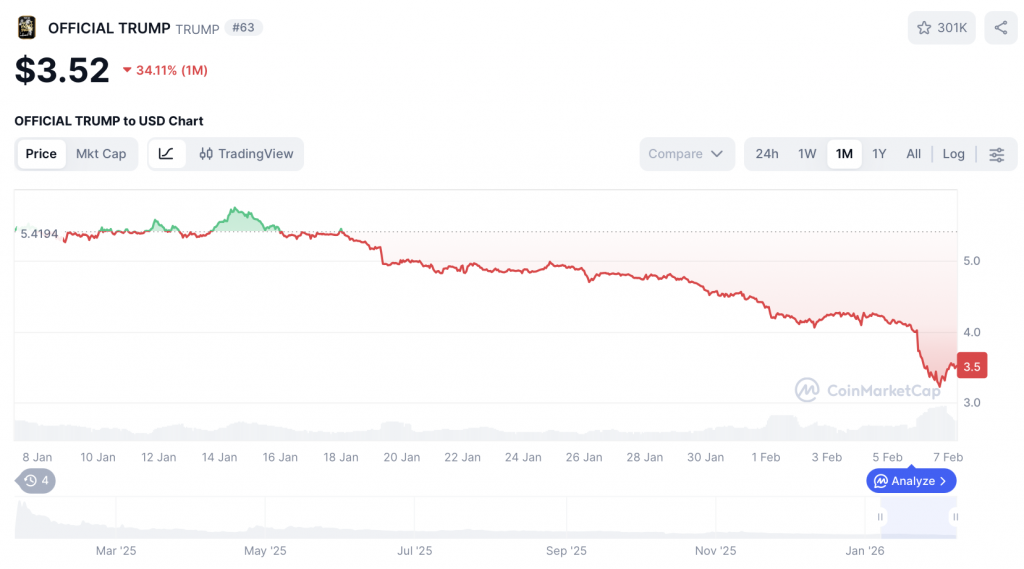Click the history events badge showing 4
This screenshot has height=569, width=1024.
click(37, 481)
